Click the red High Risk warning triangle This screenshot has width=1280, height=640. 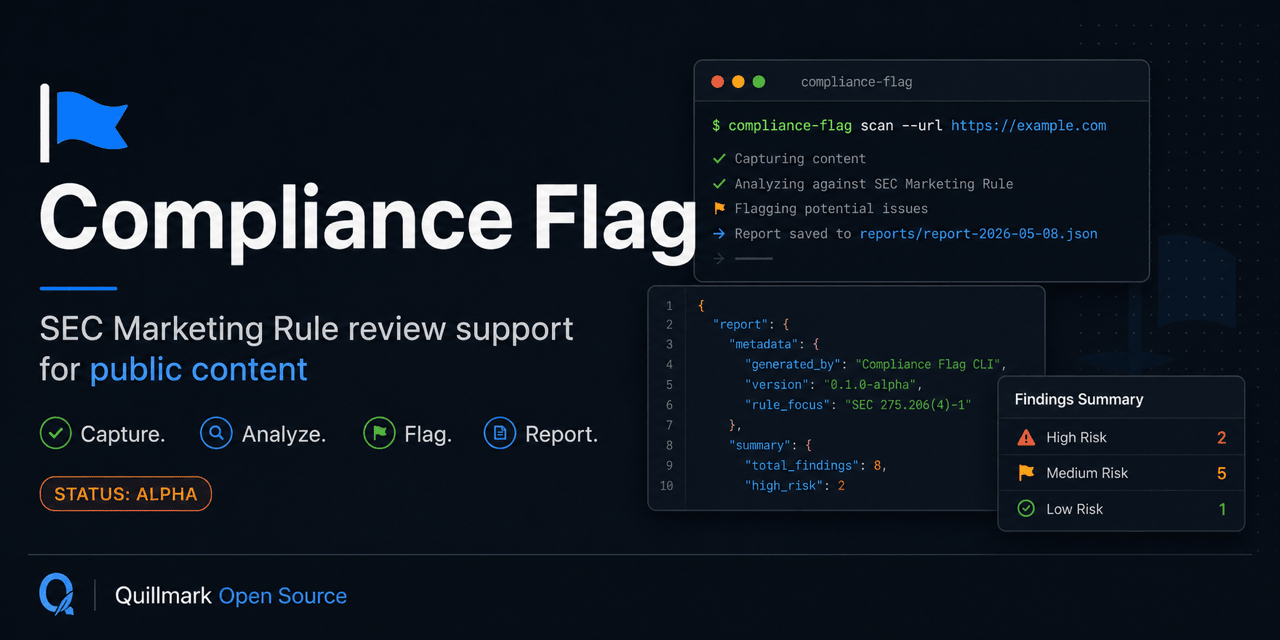[1026, 437]
